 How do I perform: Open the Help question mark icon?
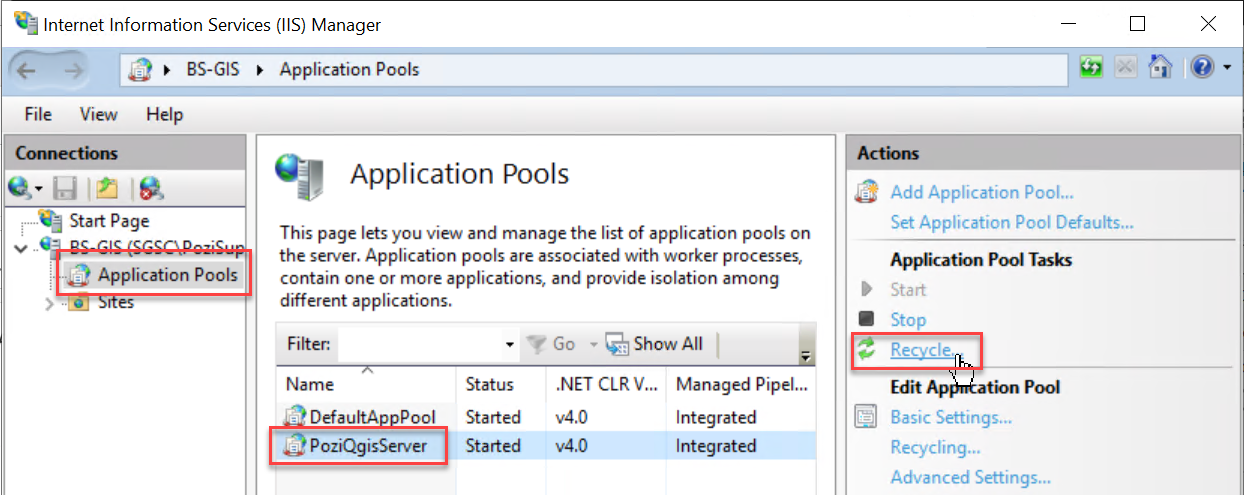pos(1201,68)
